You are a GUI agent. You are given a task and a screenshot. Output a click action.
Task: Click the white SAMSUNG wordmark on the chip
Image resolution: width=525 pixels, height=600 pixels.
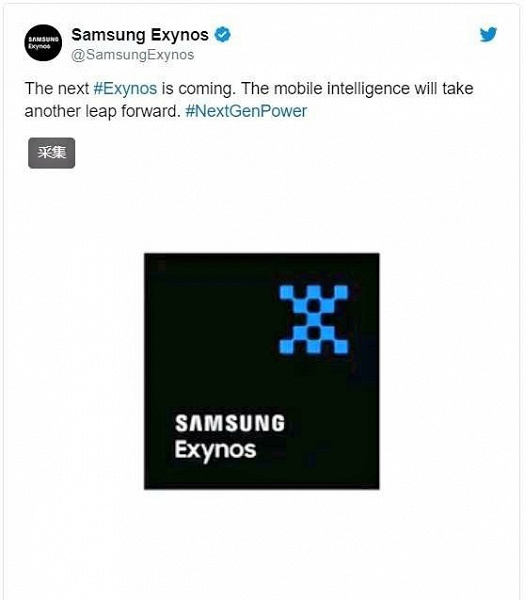tap(230, 423)
